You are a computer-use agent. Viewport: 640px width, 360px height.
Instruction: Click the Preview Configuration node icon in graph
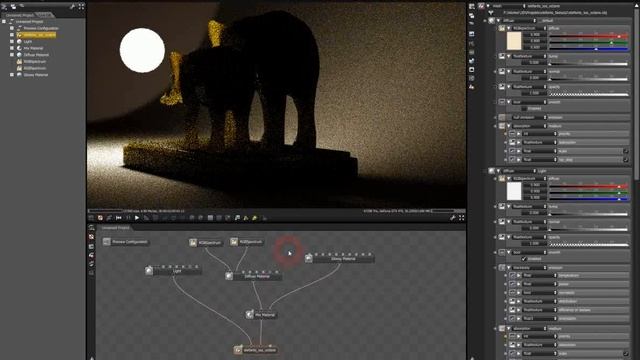107,242
